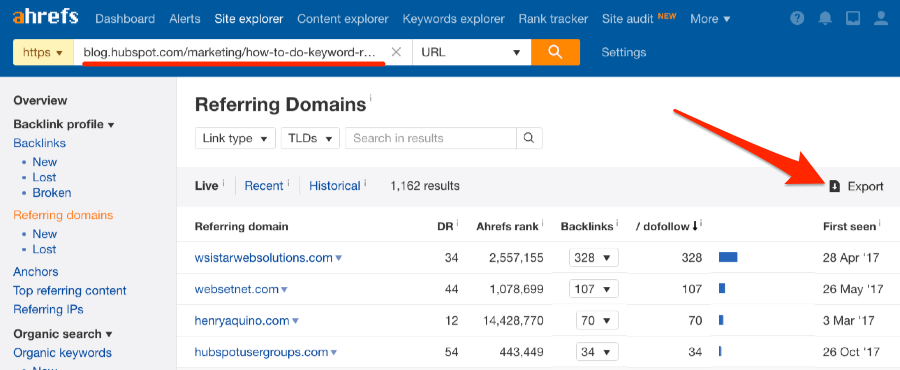
Task: Click the dofollow bar for wsistarwebsolutions.com
Action: (728, 258)
